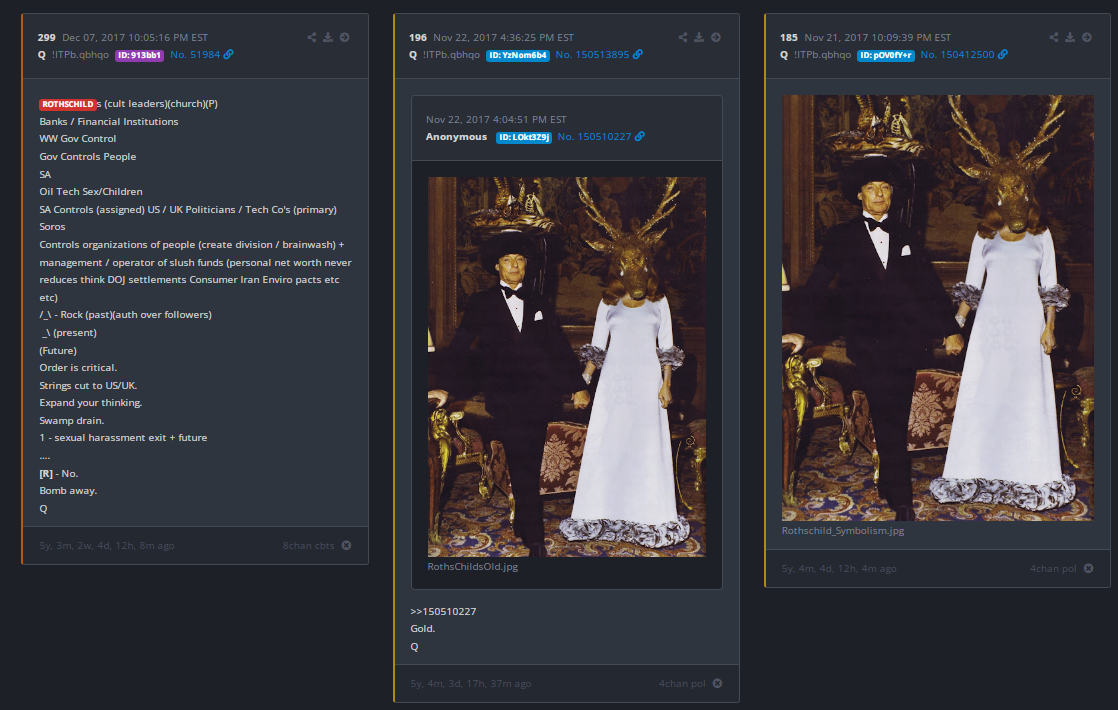This screenshot has width=1118, height=710.
Task: Click the line Soros
Action: [x=52, y=226]
